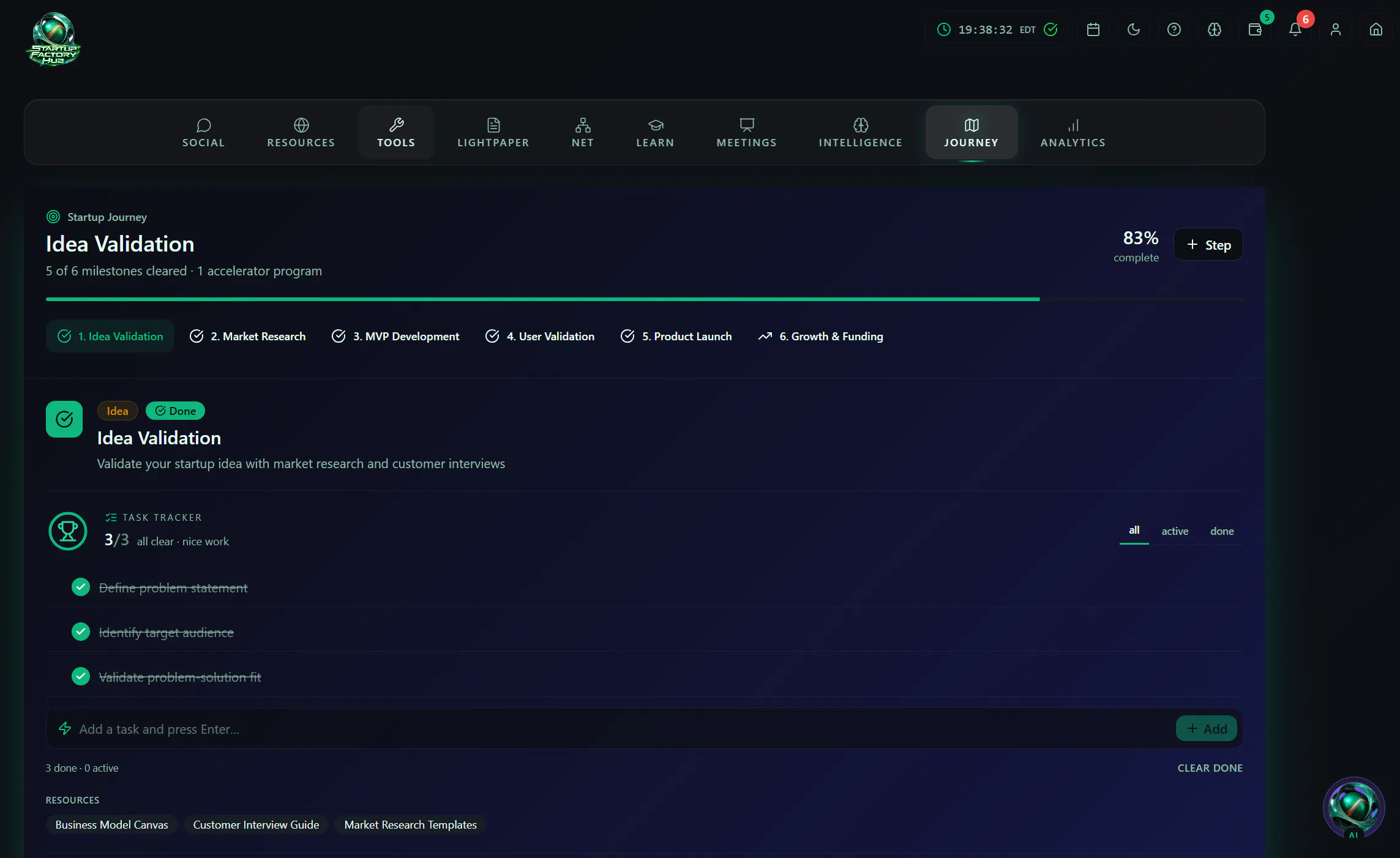Select step 3. MVP Development
Image resolution: width=1400 pixels, height=858 pixels.
tap(395, 336)
